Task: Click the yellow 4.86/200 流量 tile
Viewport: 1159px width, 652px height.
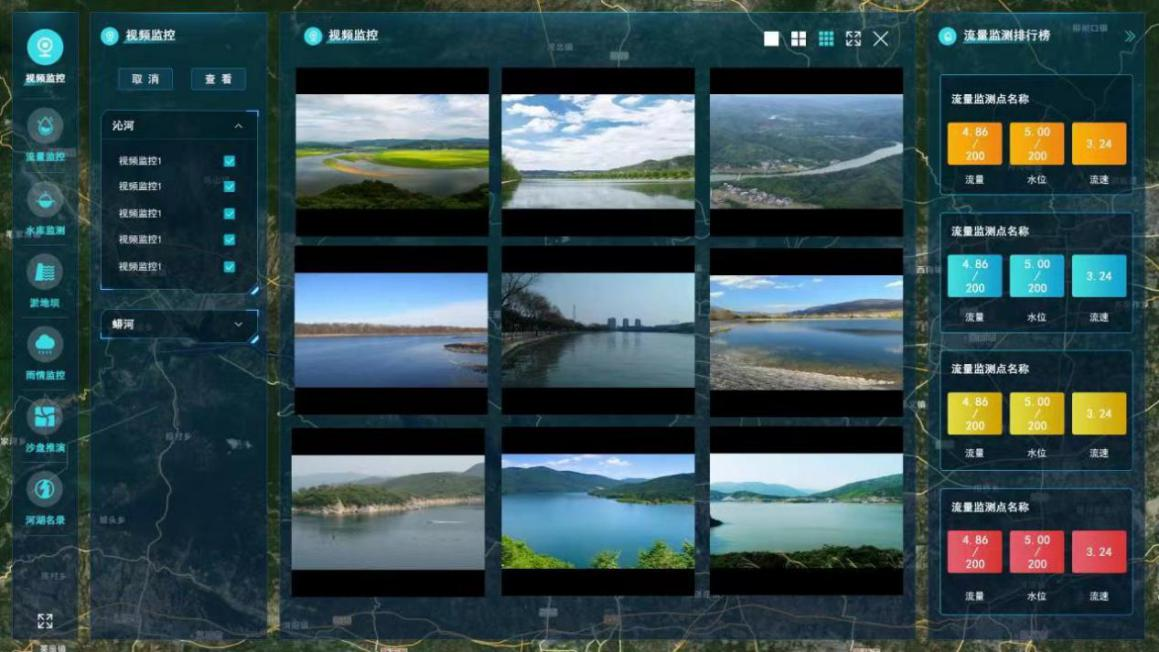Action: (x=974, y=413)
